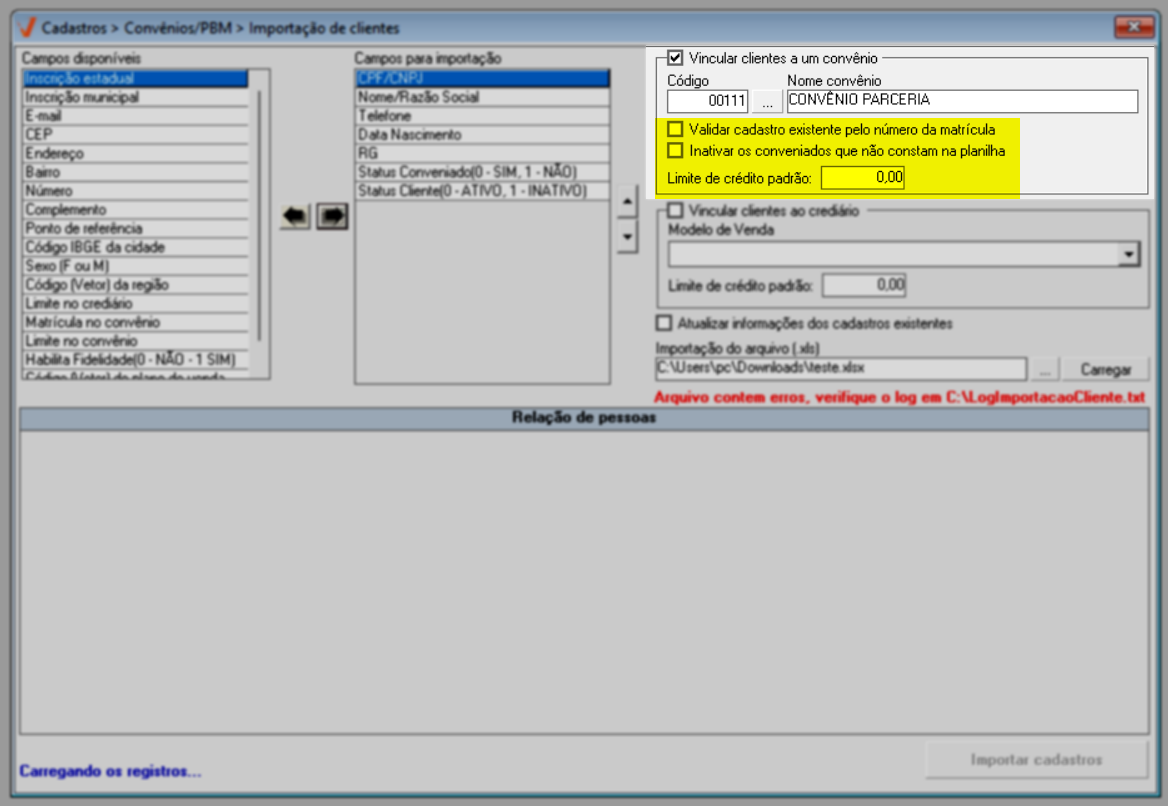Click the convênio Código input field
1168x806 pixels.
[707, 101]
